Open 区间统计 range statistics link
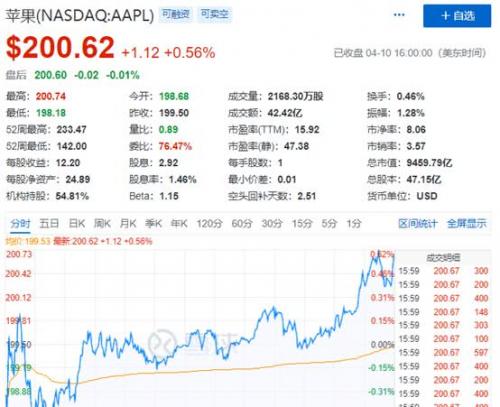 pos(418,223)
